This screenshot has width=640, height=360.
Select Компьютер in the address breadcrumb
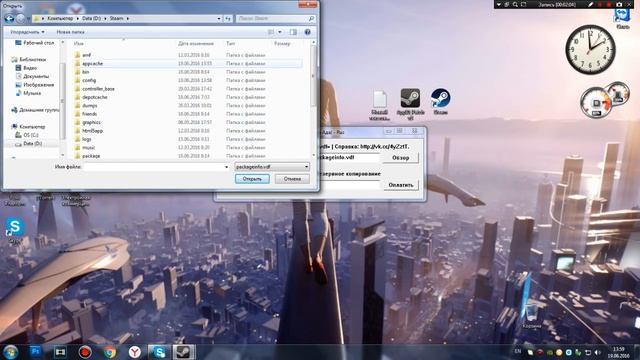click(x=60, y=18)
